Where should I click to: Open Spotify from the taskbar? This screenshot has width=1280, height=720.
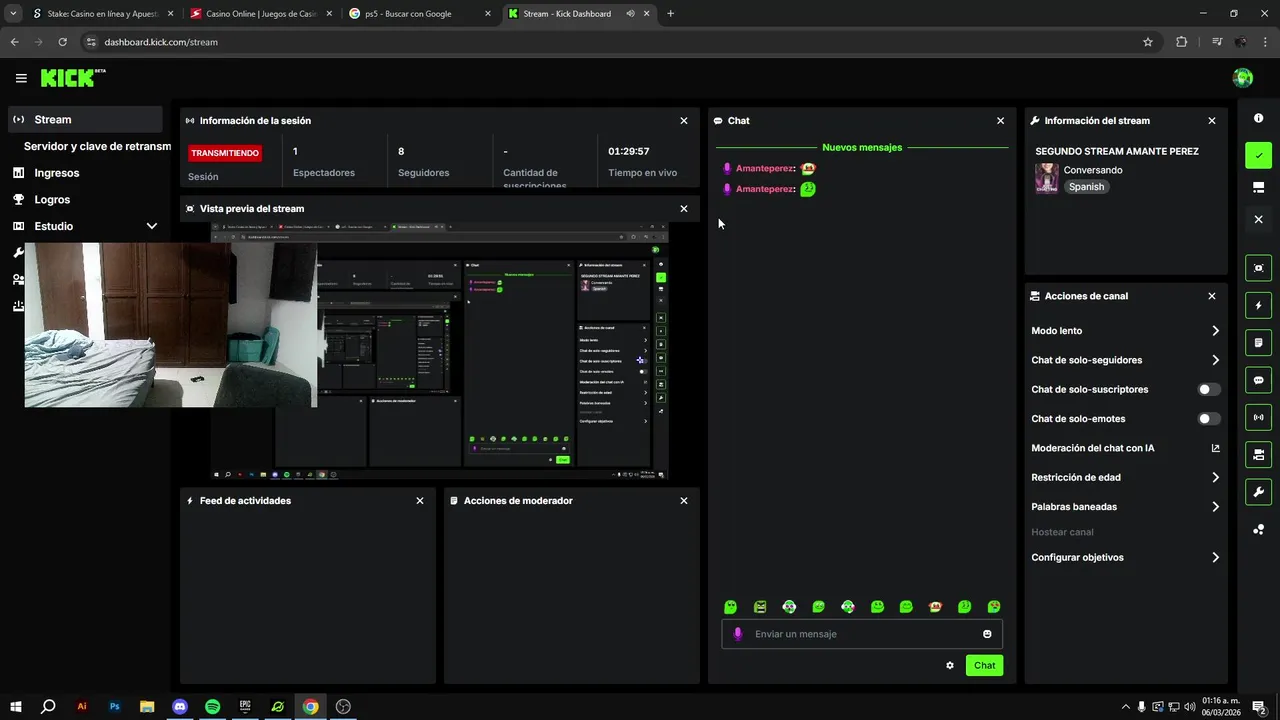pyautogui.click(x=212, y=707)
